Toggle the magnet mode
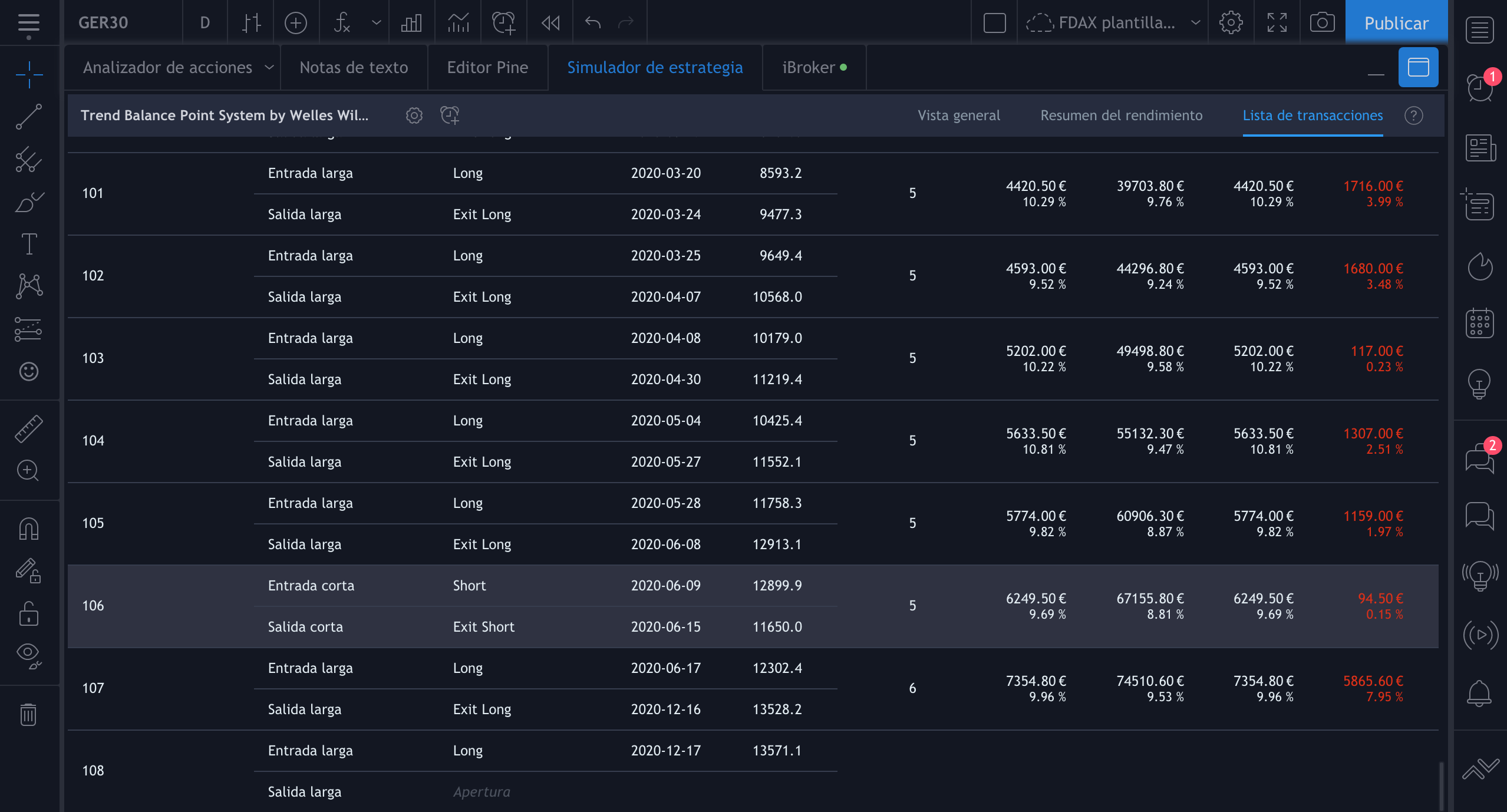The height and width of the screenshot is (812, 1507). pyautogui.click(x=28, y=529)
